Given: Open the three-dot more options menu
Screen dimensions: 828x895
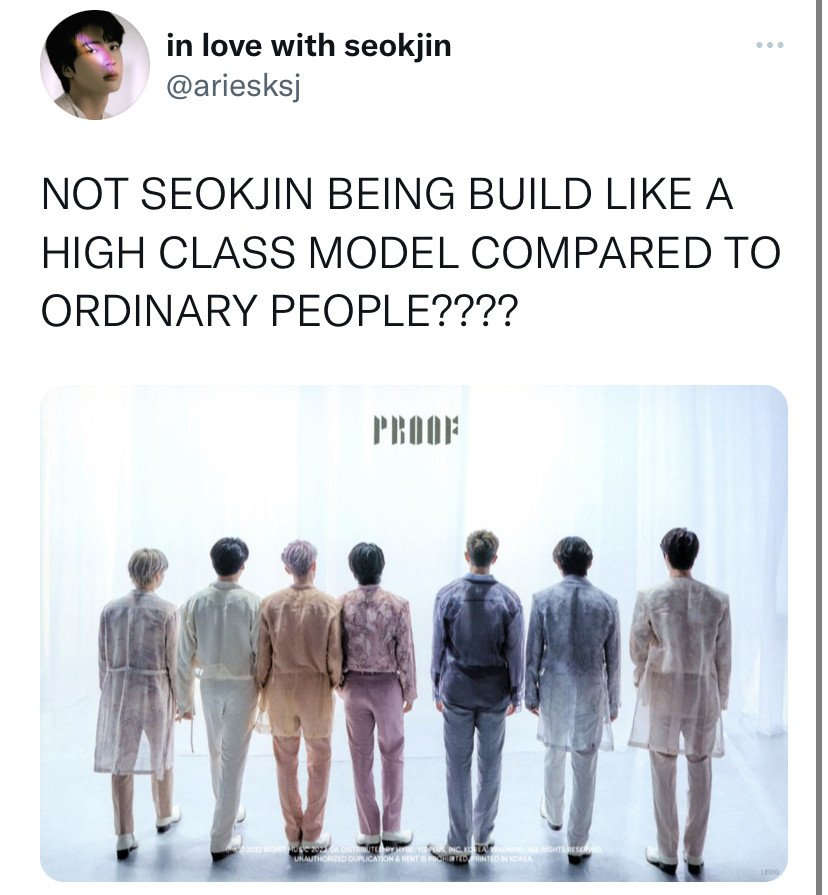Looking at the screenshot, I should (770, 45).
